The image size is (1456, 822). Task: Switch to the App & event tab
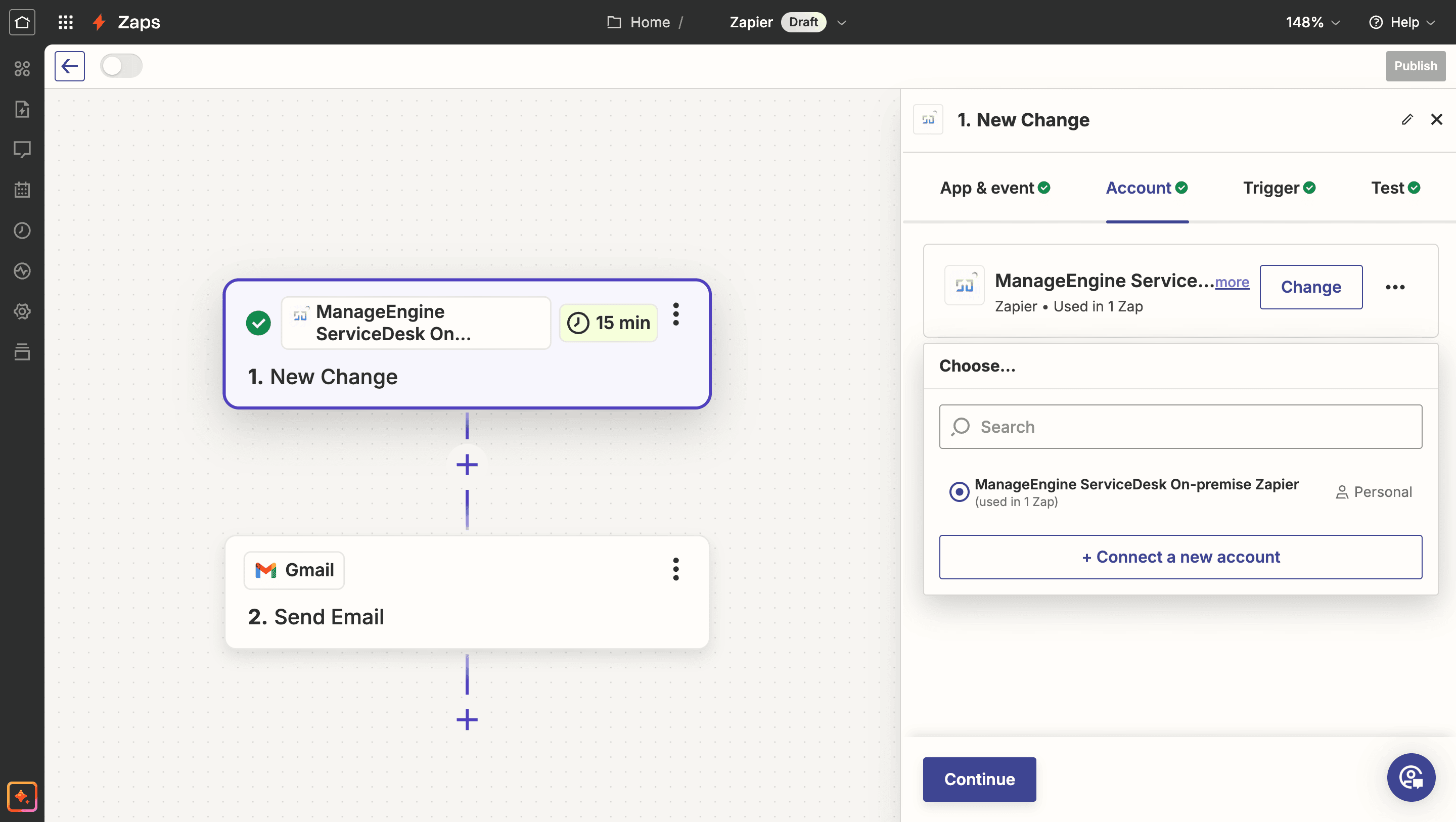tap(995, 188)
